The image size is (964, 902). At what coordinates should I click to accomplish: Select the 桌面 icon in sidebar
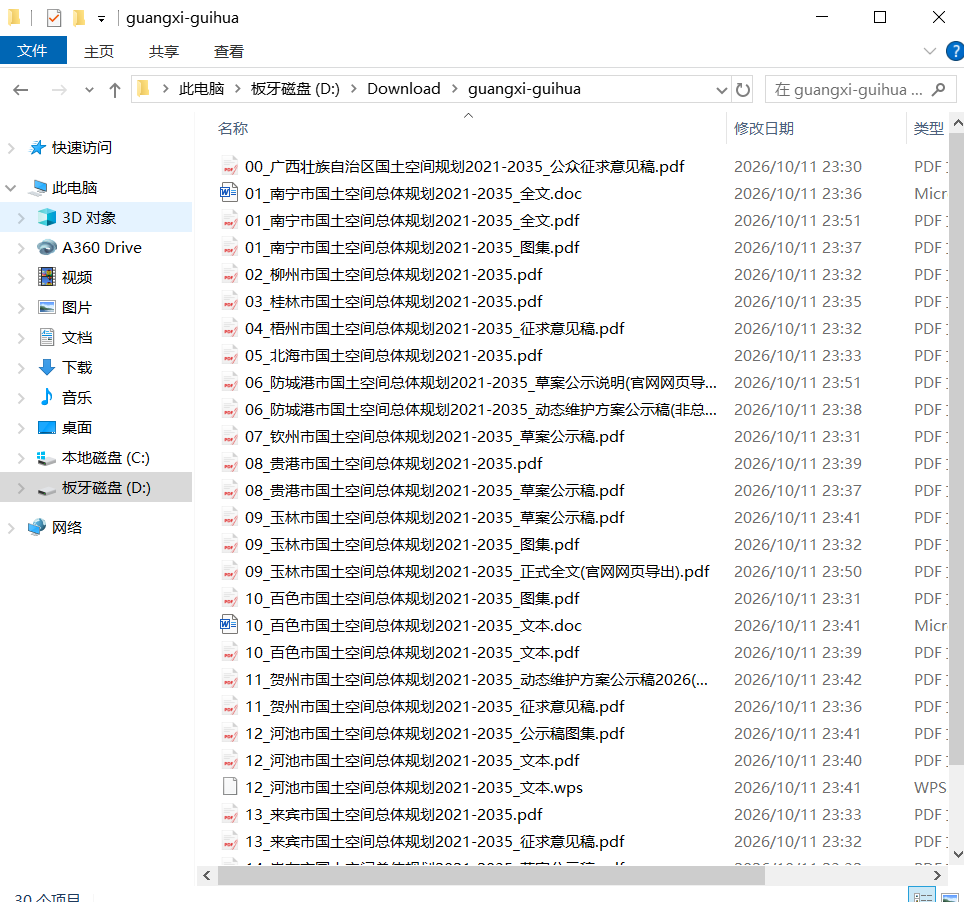[x=47, y=427]
